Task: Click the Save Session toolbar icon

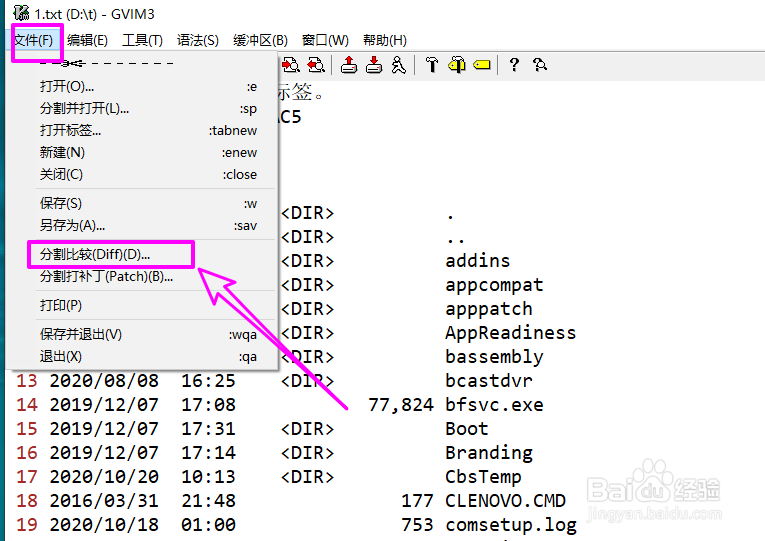Action: pyautogui.click(x=374, y=64)
